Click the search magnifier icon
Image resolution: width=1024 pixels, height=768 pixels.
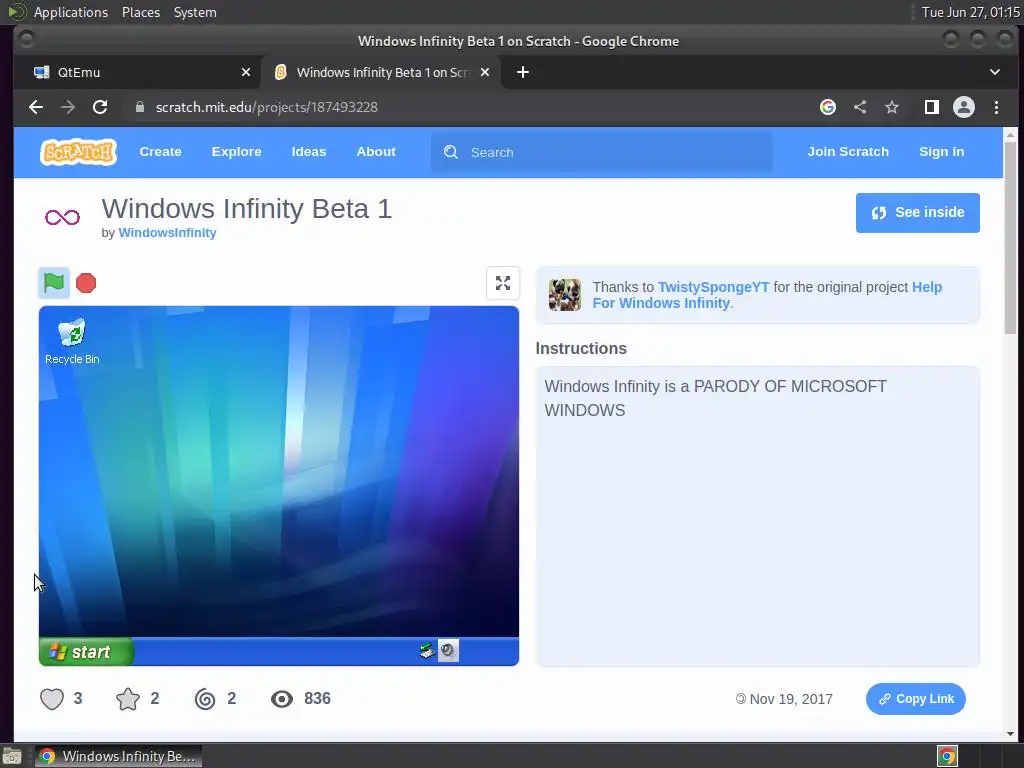[451, 152]
